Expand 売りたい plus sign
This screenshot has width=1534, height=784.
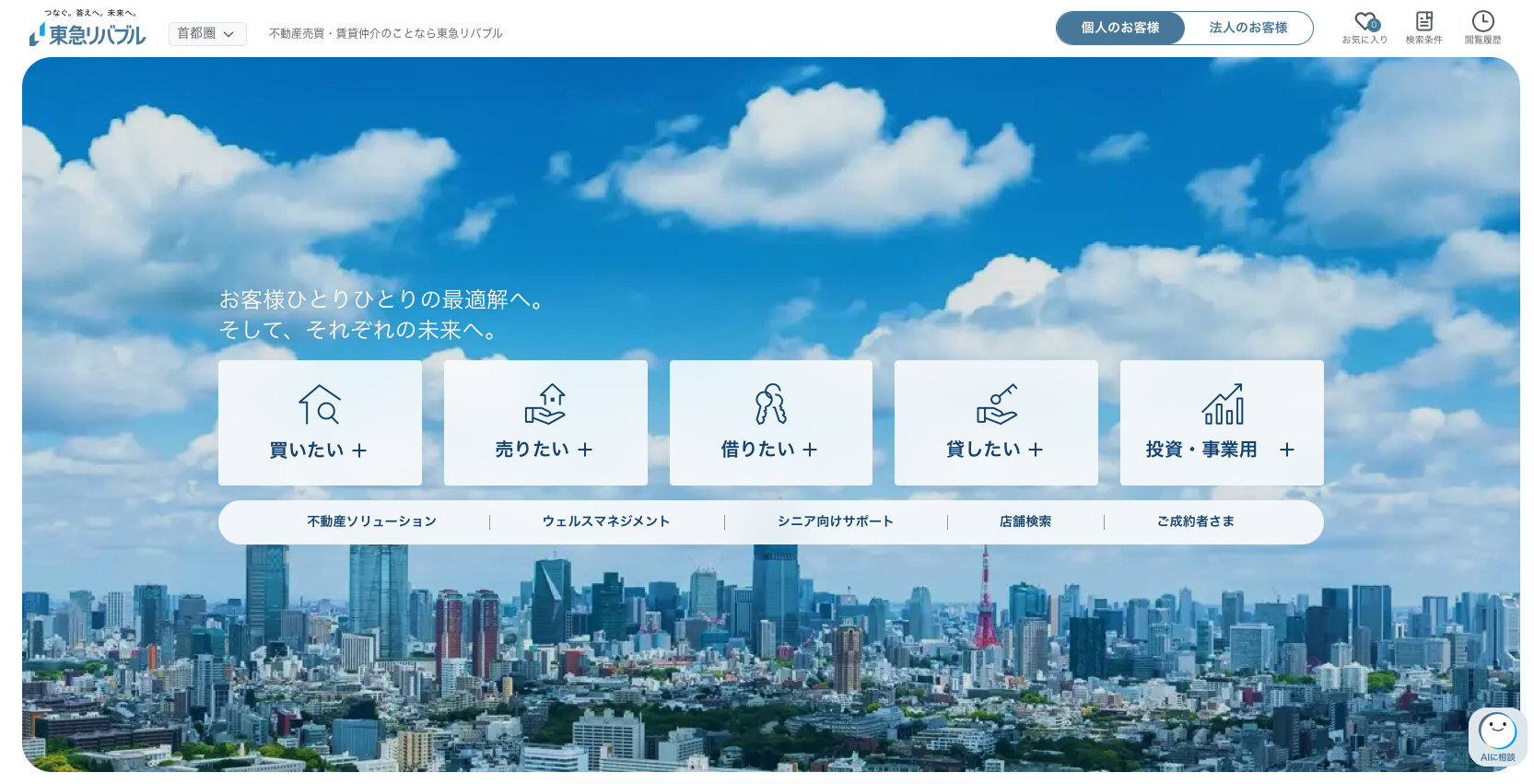585,450
